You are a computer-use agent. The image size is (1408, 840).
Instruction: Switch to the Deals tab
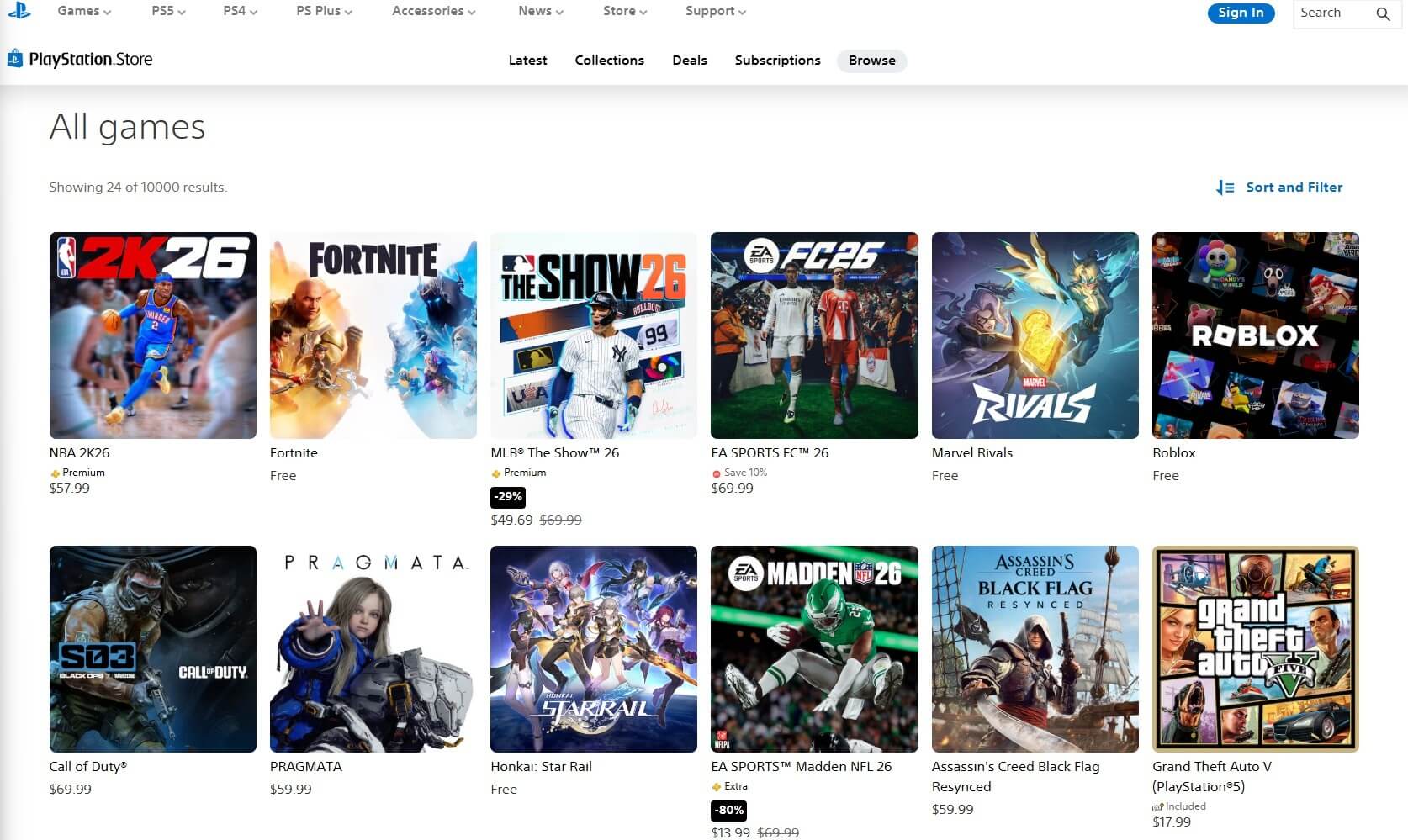689,61
